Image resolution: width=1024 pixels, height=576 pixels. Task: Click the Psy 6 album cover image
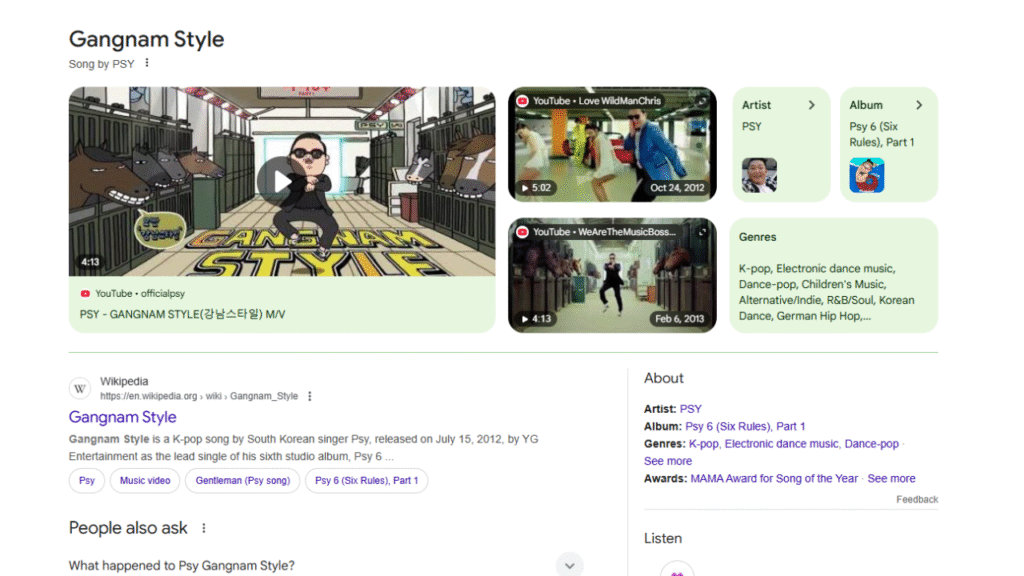867,175
